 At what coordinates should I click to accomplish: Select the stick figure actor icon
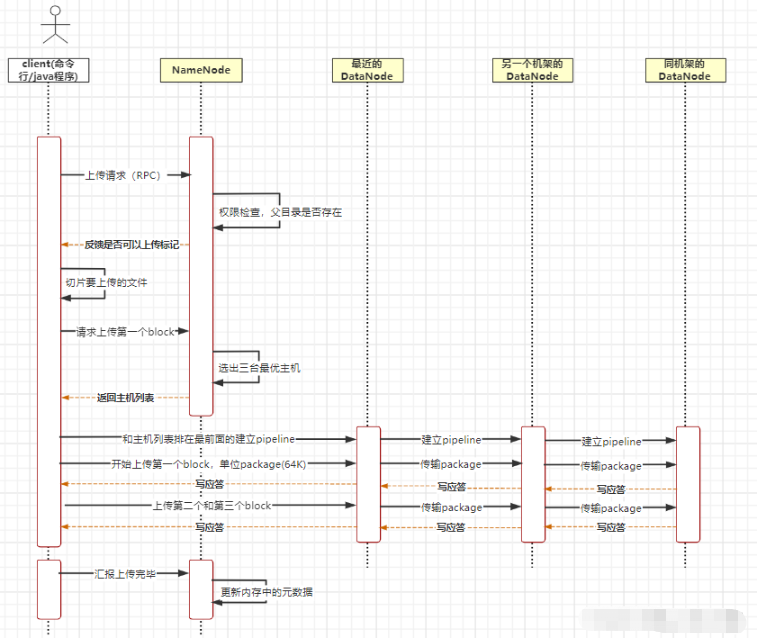(x=55, y=24)
